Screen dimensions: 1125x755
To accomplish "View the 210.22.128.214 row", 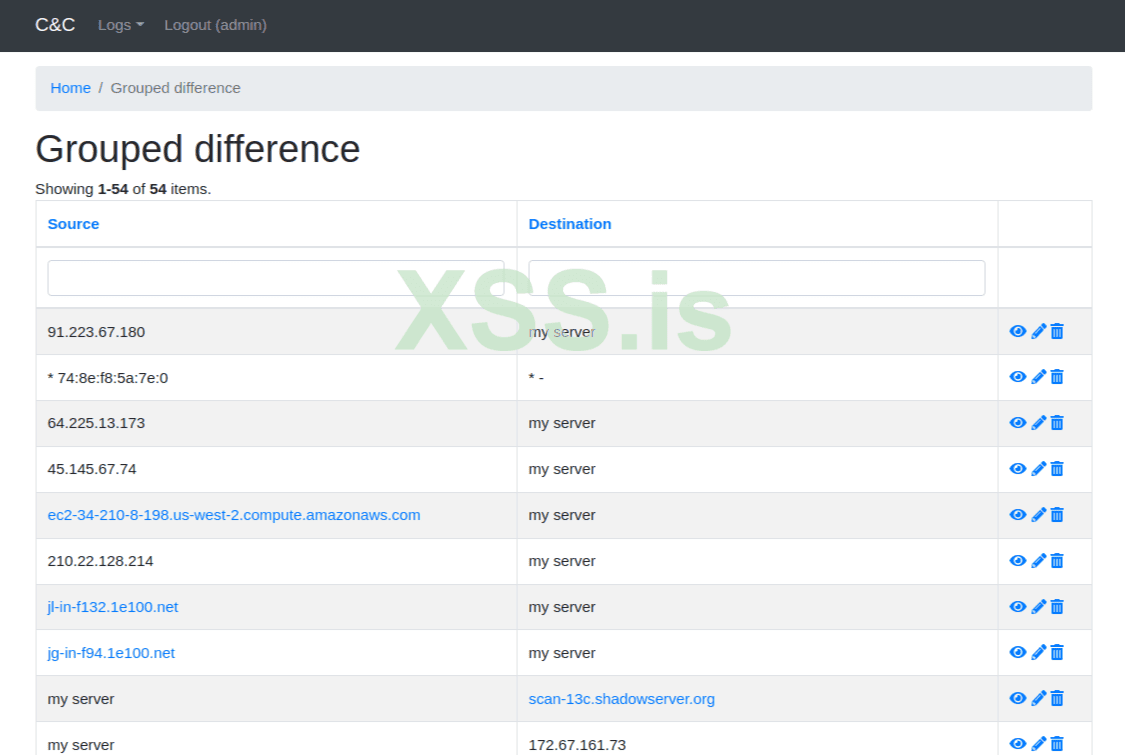I will tap(1017, 561).
